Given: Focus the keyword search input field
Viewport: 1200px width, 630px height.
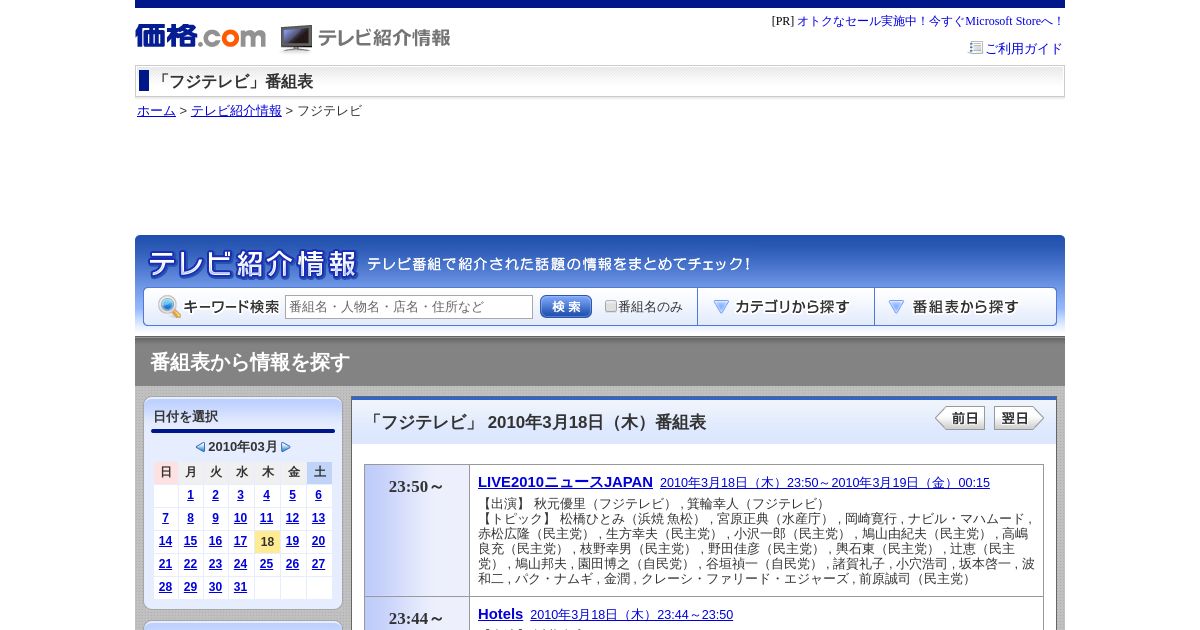Looking at the screenshot, I should pyautogui.click(x=409, y=307).
